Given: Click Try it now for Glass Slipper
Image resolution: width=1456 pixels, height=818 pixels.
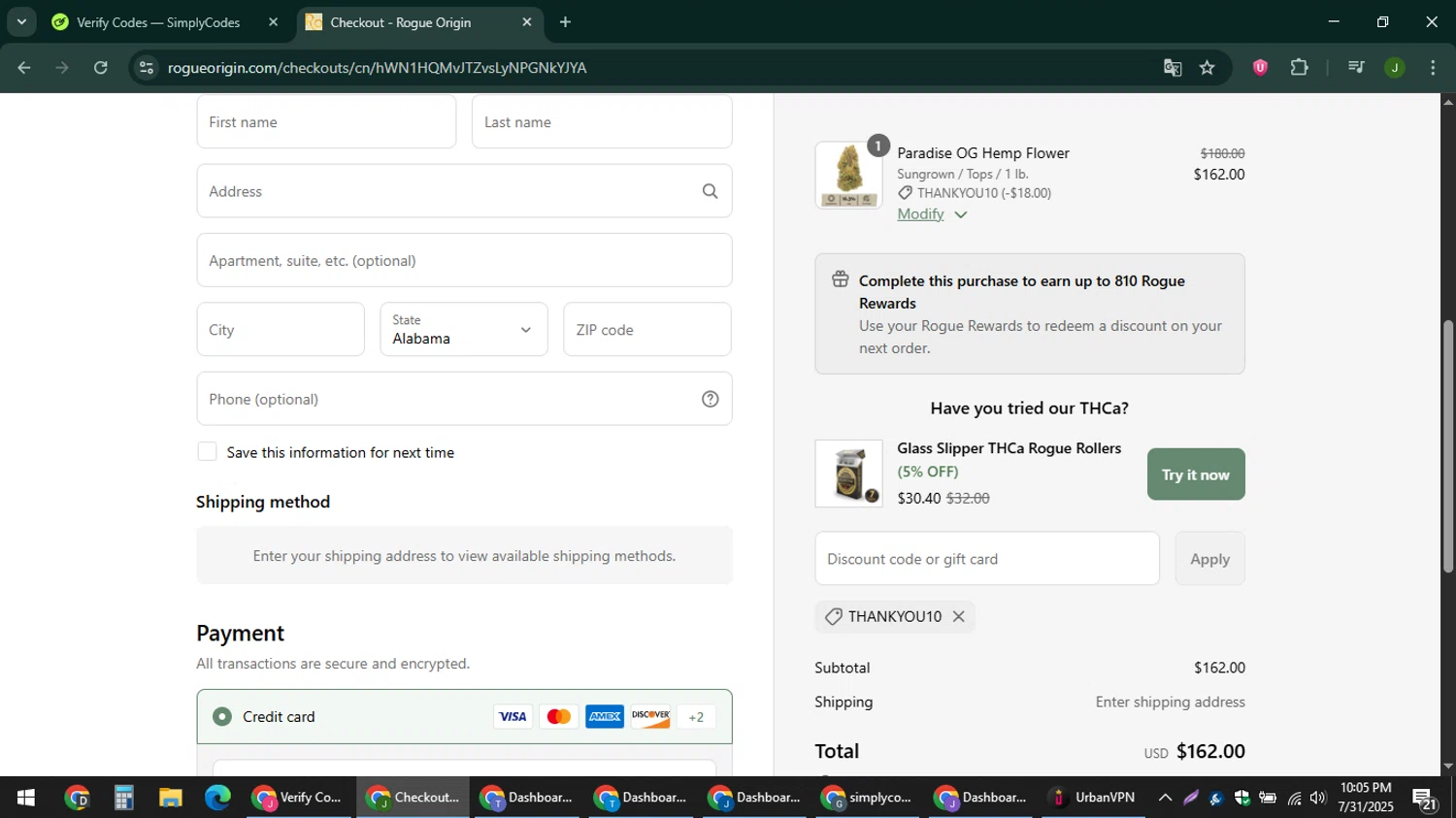Looking at the screenshot, I should pyautogui.click(x=1196, y=474).
